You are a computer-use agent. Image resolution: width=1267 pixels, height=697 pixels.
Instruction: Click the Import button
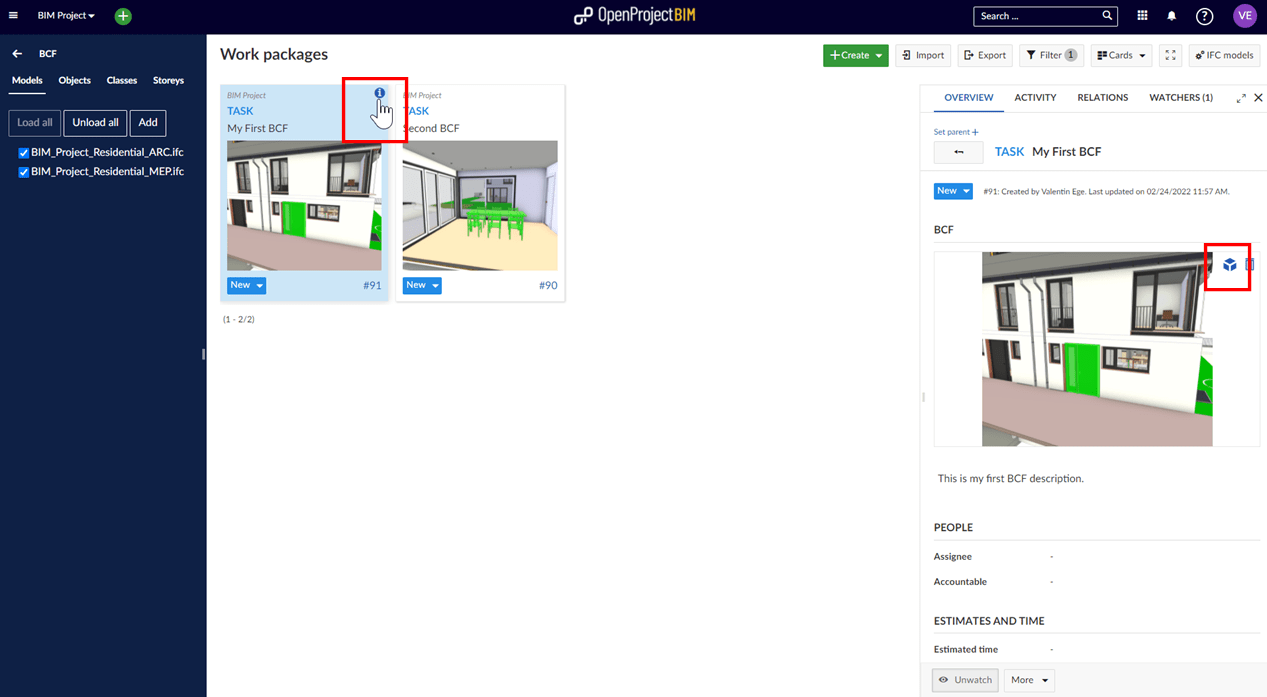pyautogui.click(x=922, y=55)
